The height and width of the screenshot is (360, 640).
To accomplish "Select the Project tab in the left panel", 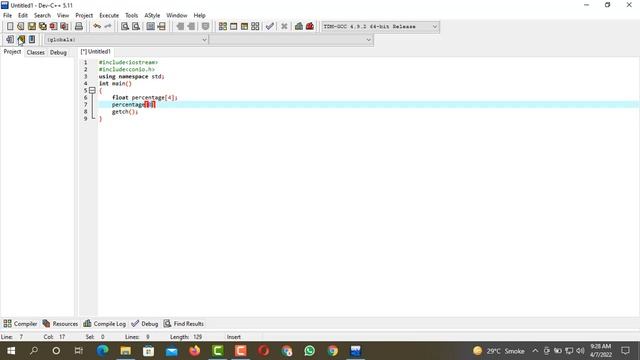I will point(12,52).
